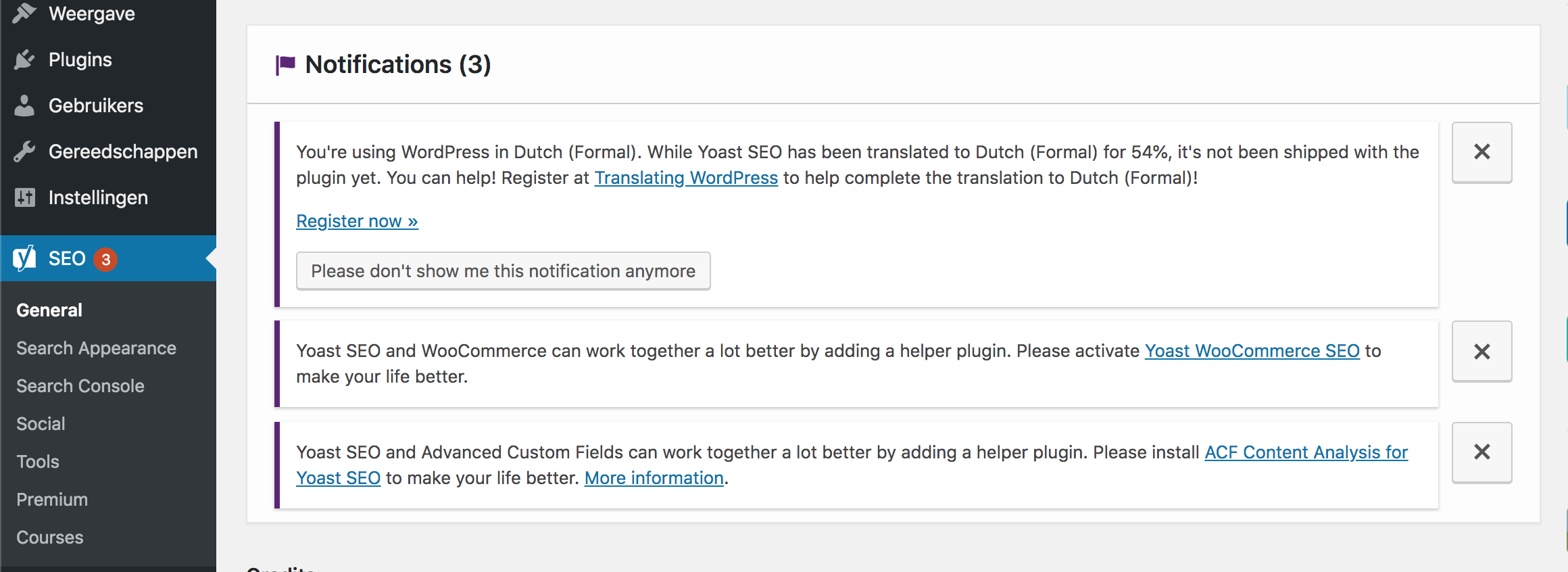Click the Instellingen settings icon
The image size is (1568, 572).
point(24,197)
